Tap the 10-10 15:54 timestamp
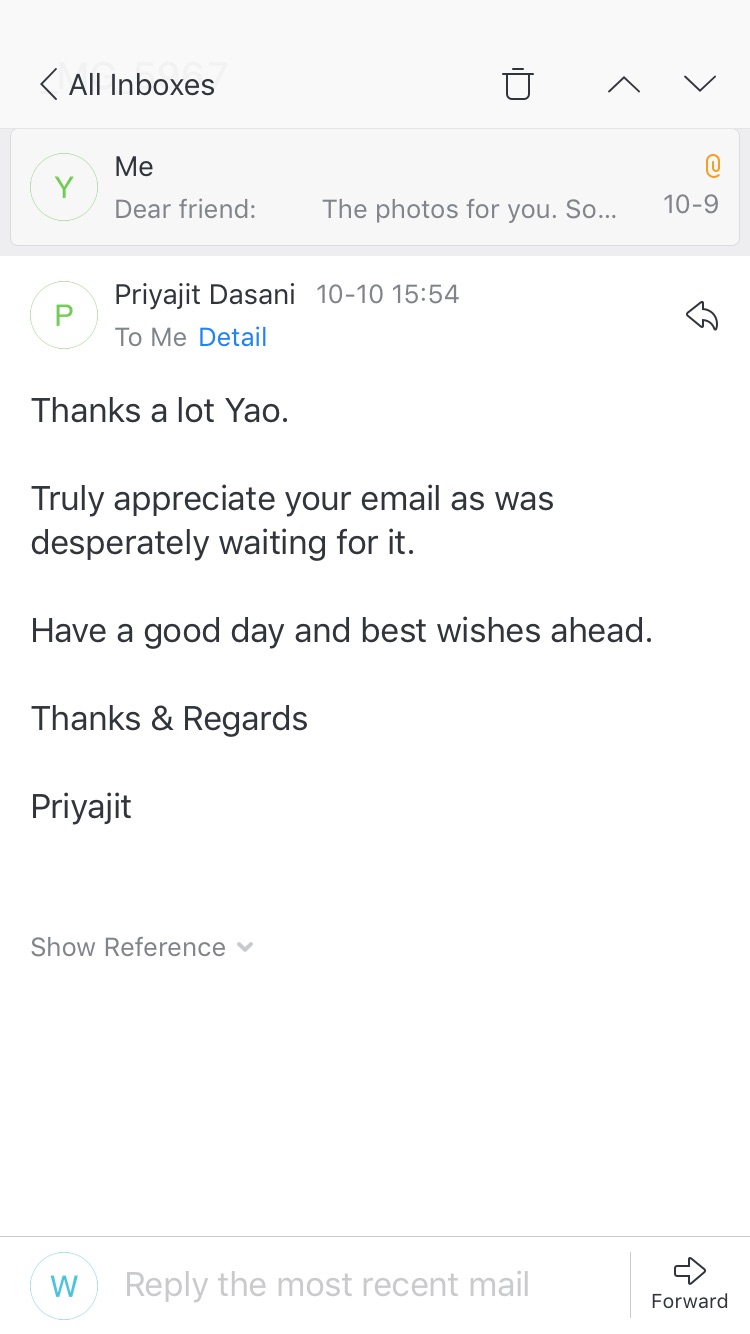 [387, 294]
